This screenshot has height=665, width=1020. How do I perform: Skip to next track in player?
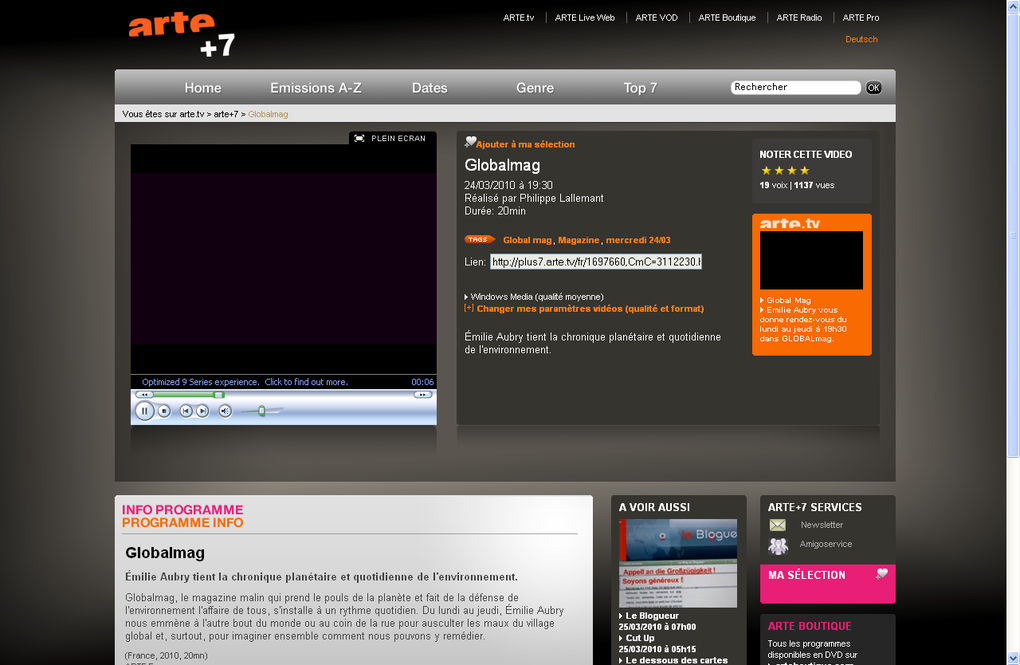pyautogui.click(x=203, y=411)
